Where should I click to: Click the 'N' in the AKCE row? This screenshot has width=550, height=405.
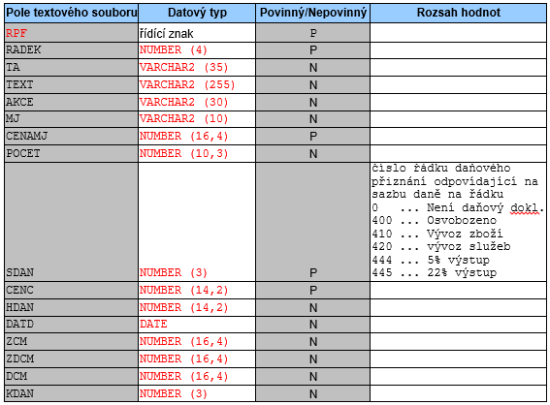(x=313, y=103)
